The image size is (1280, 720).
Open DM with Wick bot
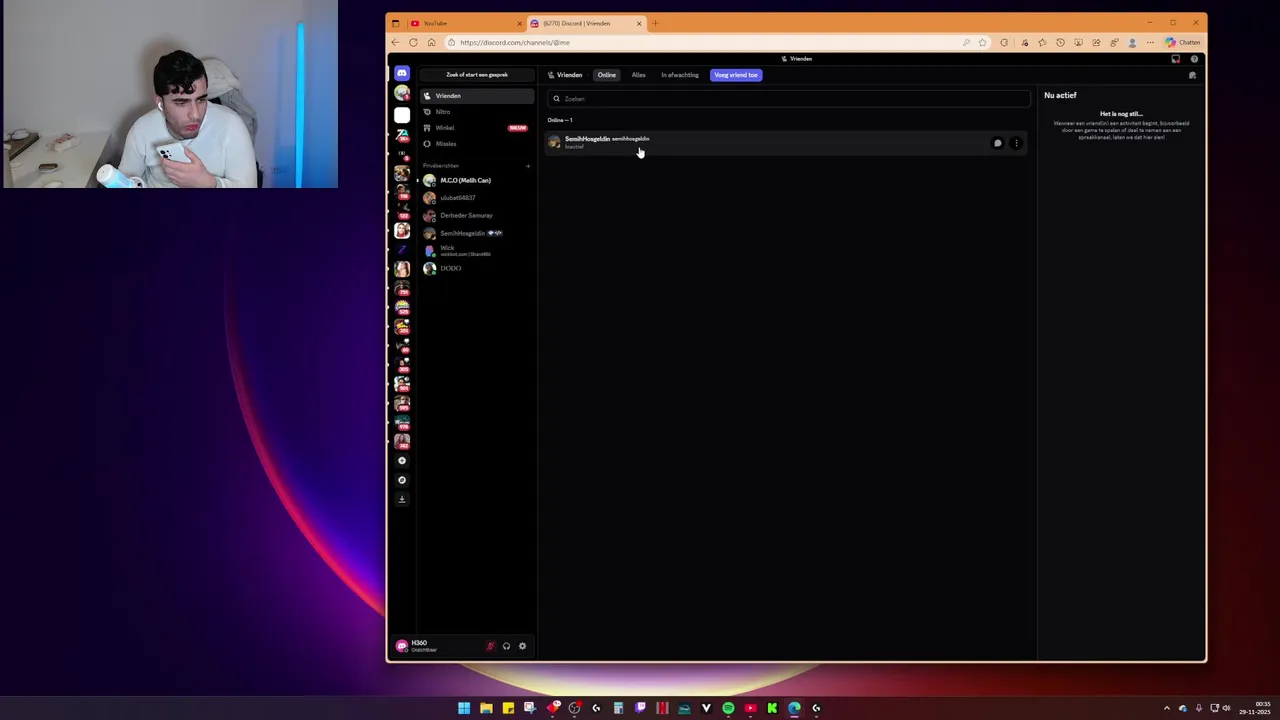[477, 250]
